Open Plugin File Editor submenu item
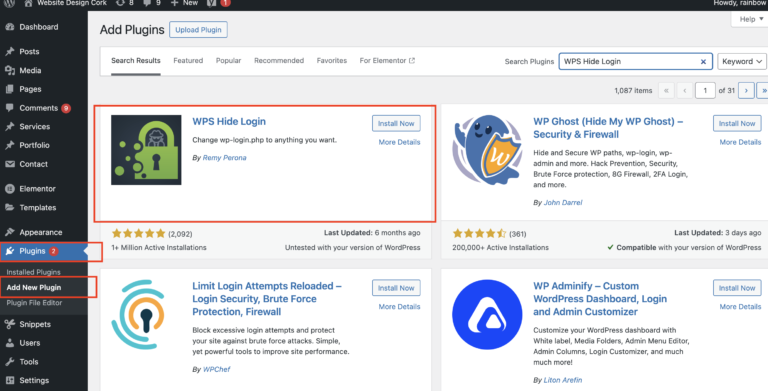The height and width of the screenshot is (391, 768). click(x=34, y=303)
